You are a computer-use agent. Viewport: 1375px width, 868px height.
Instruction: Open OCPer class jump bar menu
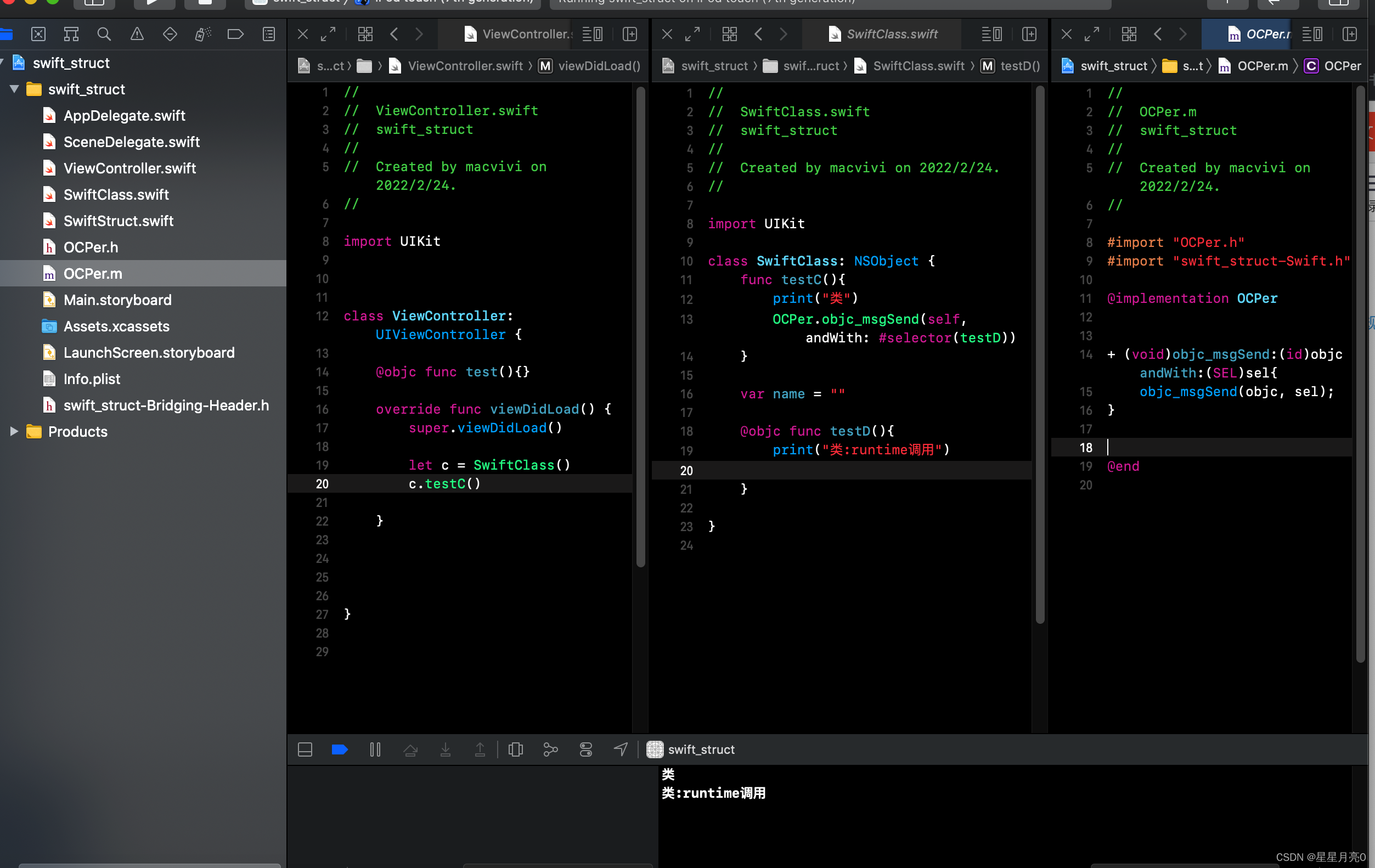point(1333,66)
